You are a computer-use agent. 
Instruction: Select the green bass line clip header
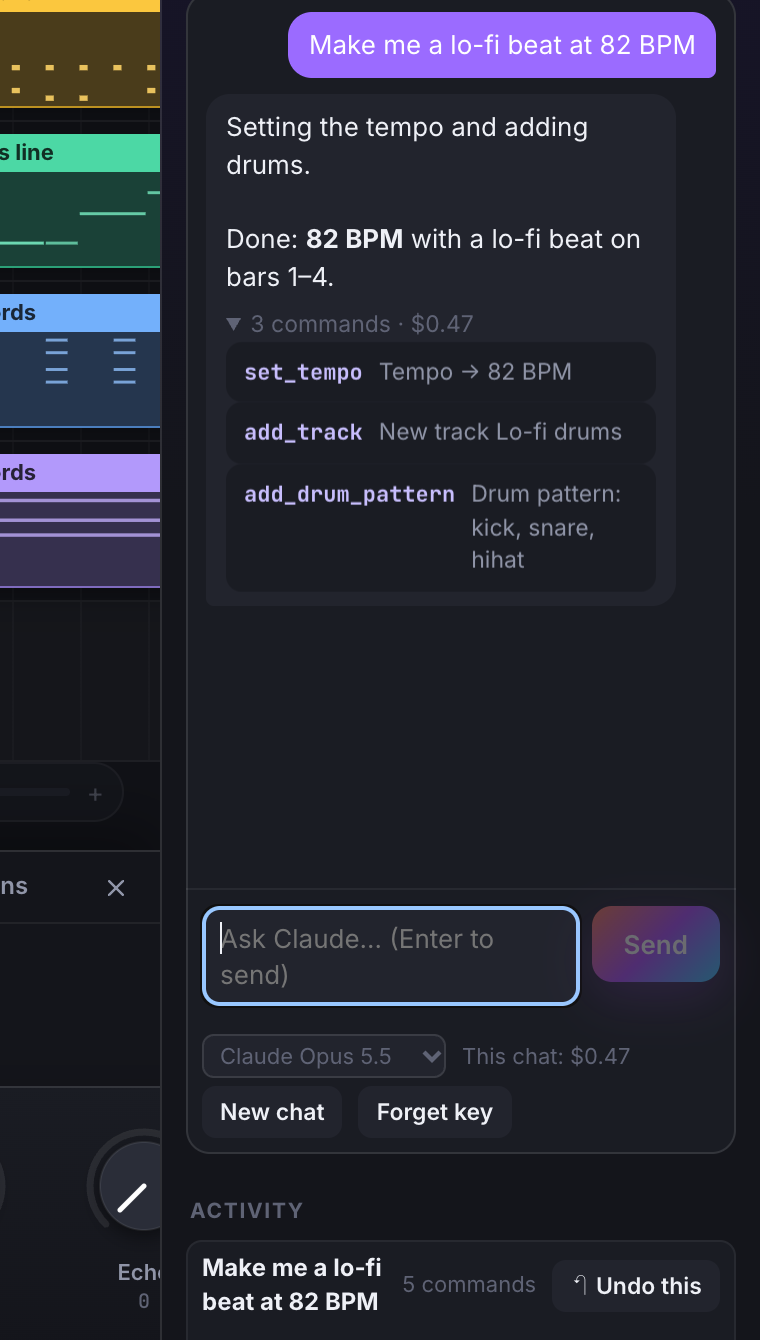click(80, 153)
